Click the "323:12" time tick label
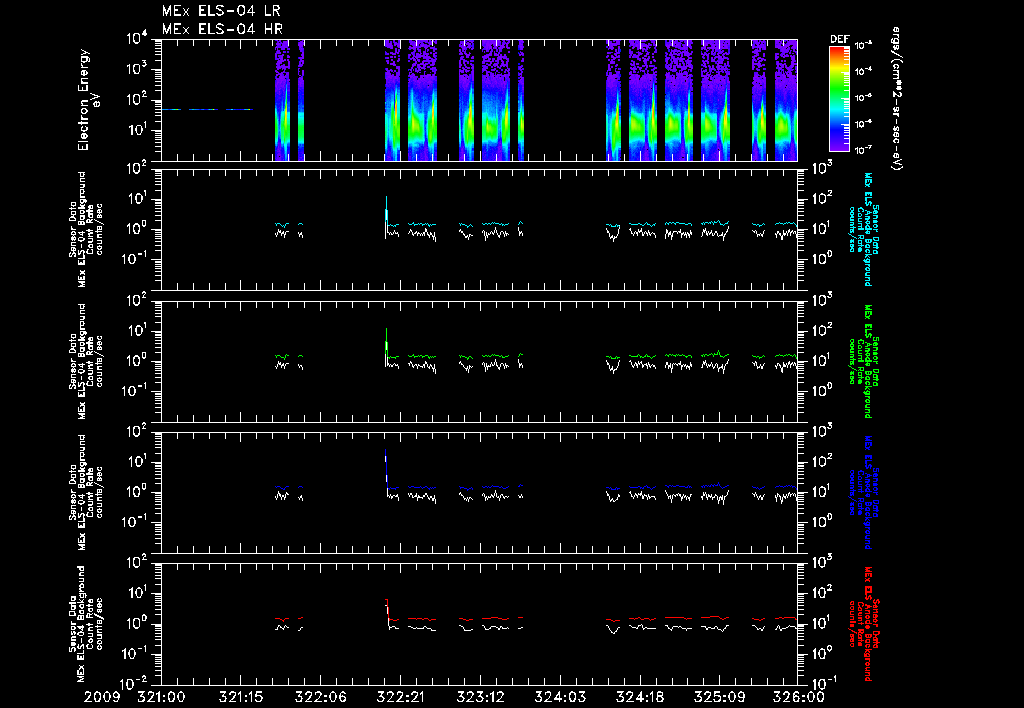 click(x=480, y=698)
